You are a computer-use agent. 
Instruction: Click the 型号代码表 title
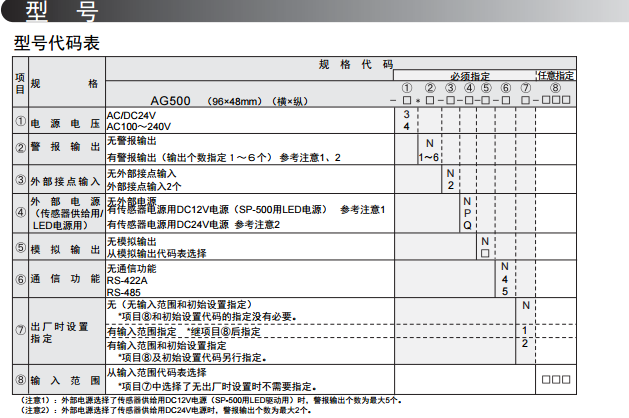click(57, 43)
